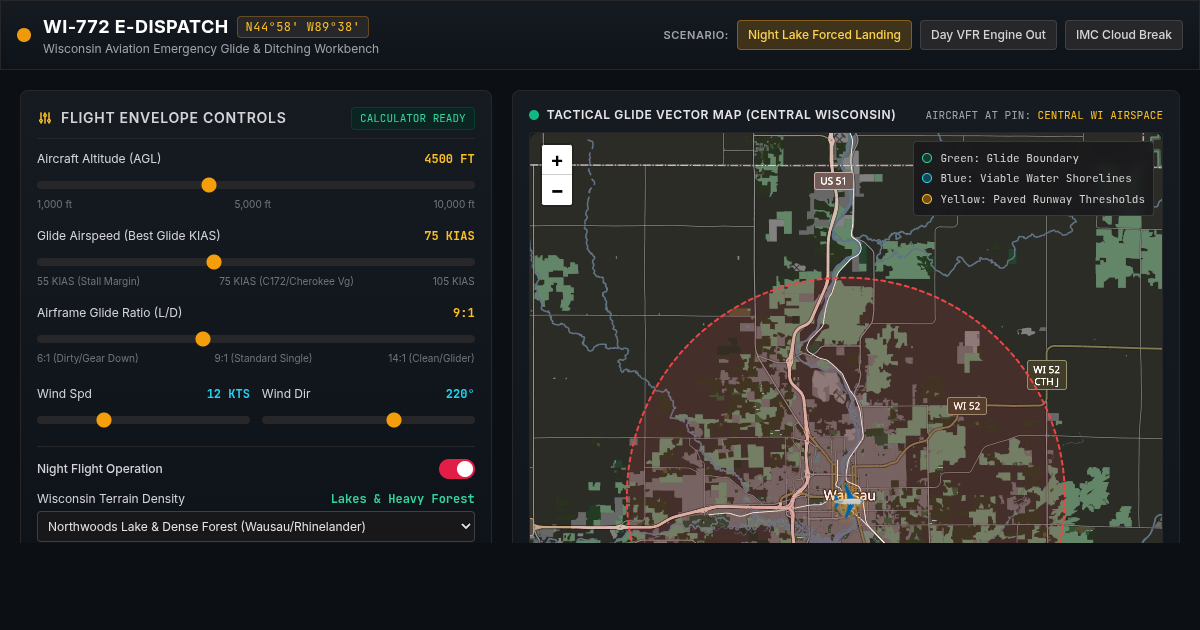Click the green Glide Boundary legend circle
The height and width of the screenshot is (630, 1200).
click(x=927, y=158)
